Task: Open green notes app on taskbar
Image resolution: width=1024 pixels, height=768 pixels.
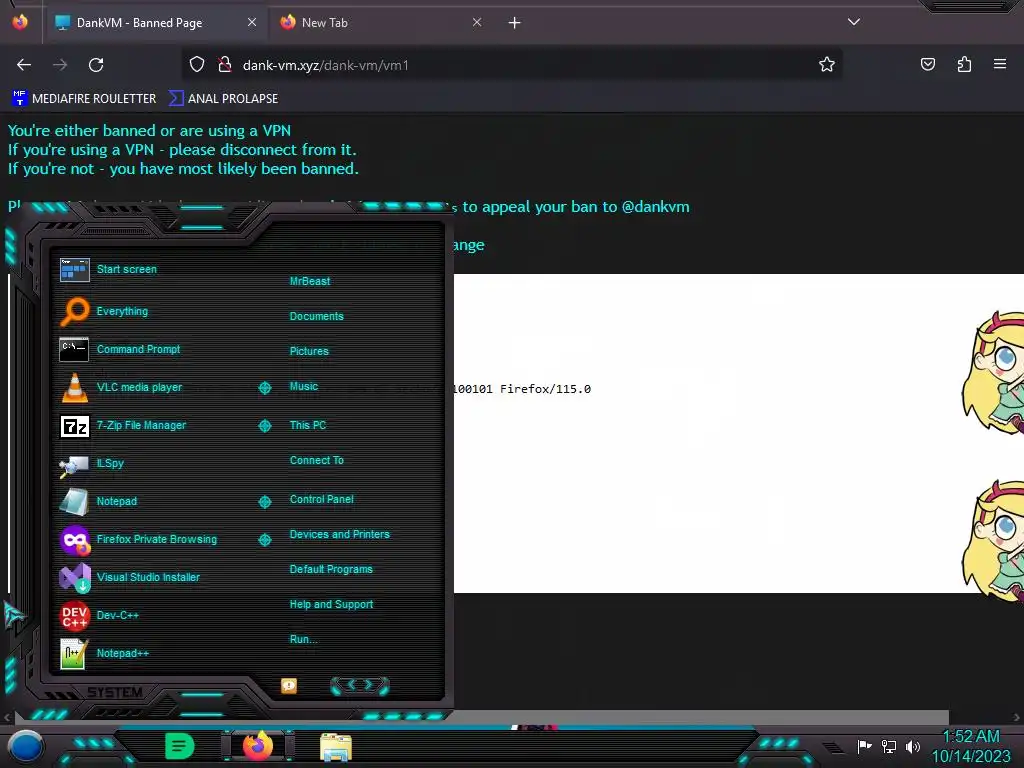Action: (x=180, y=746)
